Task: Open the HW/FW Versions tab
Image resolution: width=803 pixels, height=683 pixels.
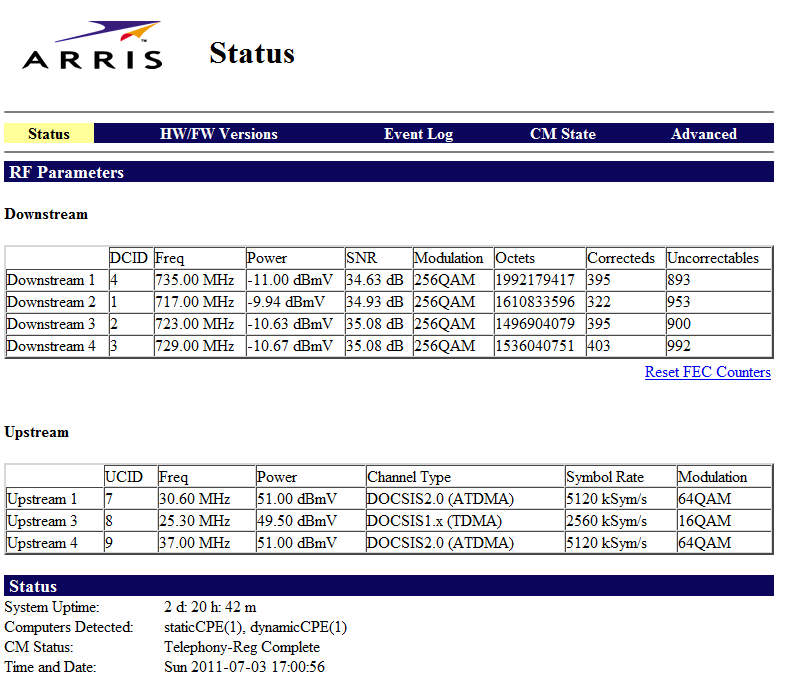Action: [x=219, y=134]
